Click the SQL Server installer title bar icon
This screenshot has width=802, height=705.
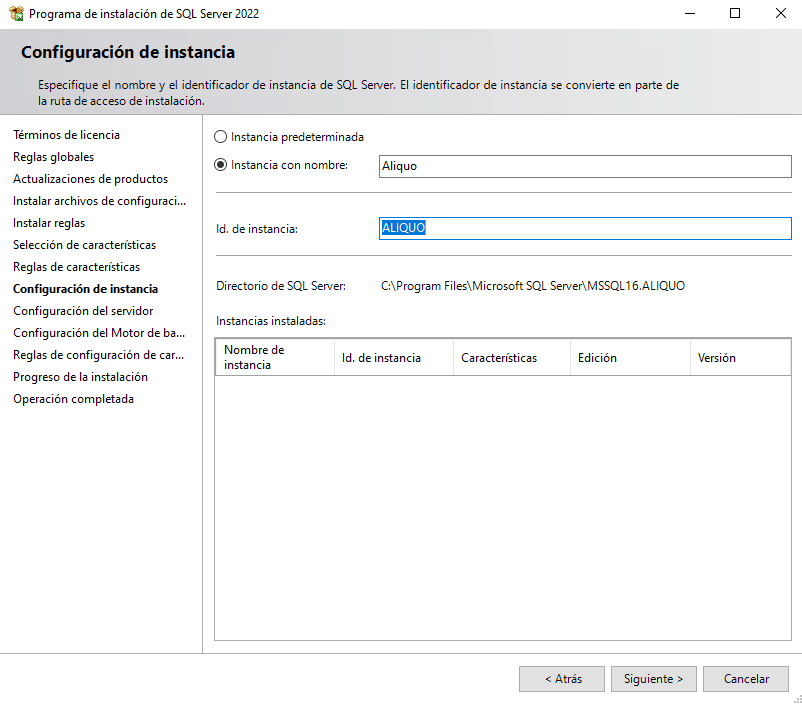click(x=16, y=14)
